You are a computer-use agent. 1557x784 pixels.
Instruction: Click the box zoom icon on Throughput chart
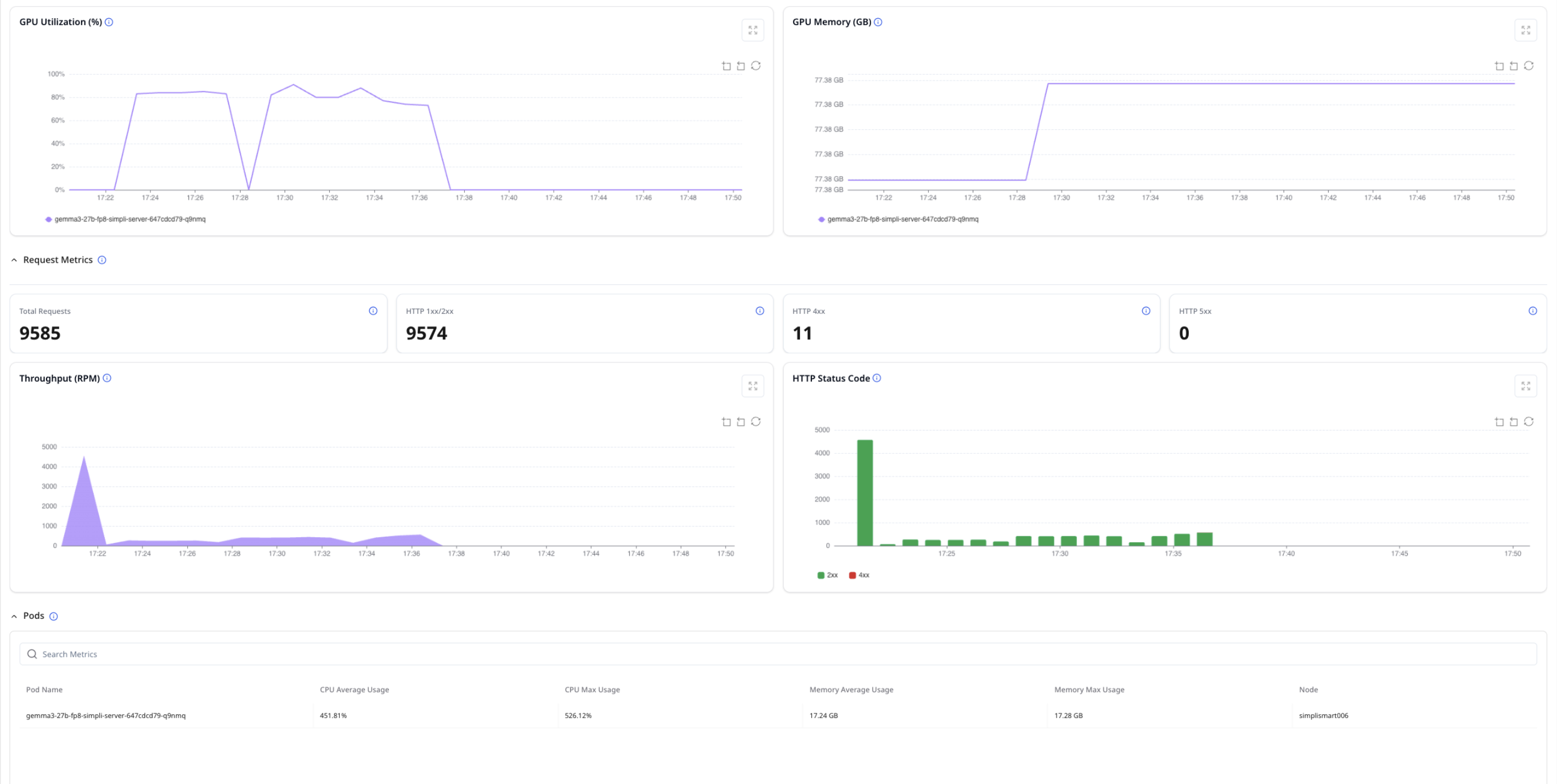tap(726, 422)
